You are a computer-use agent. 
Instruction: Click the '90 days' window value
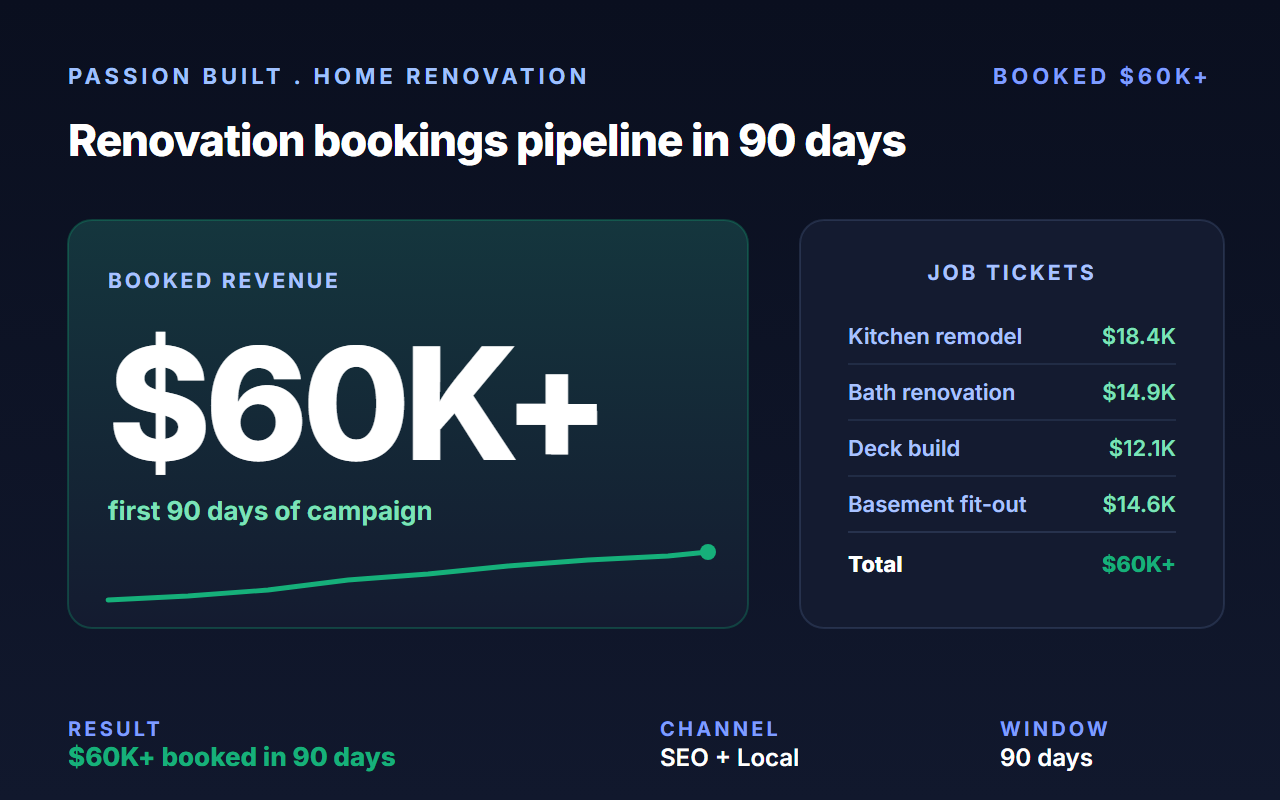click(1046, 758)
